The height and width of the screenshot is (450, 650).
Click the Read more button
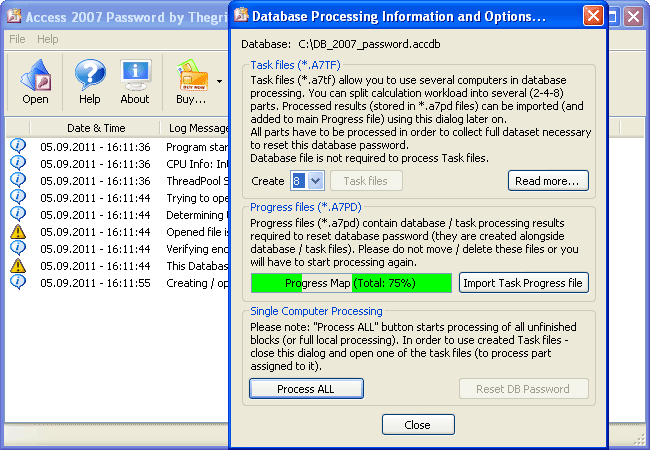548,181
